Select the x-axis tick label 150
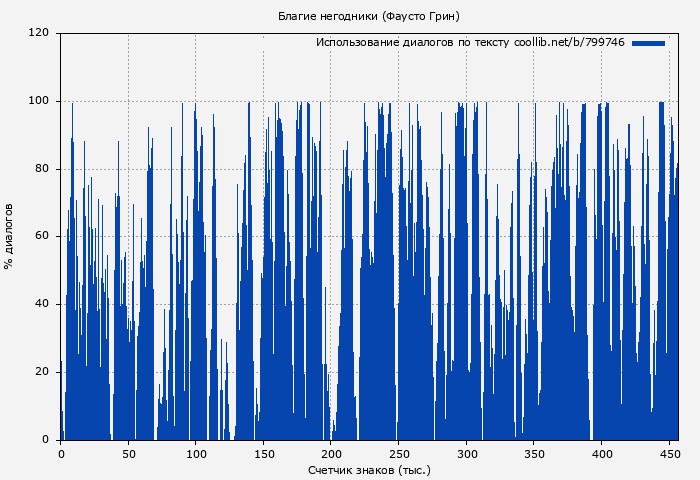Image resolution: width=700 pixels, height=480 pixels. click(x=263, y=453)
